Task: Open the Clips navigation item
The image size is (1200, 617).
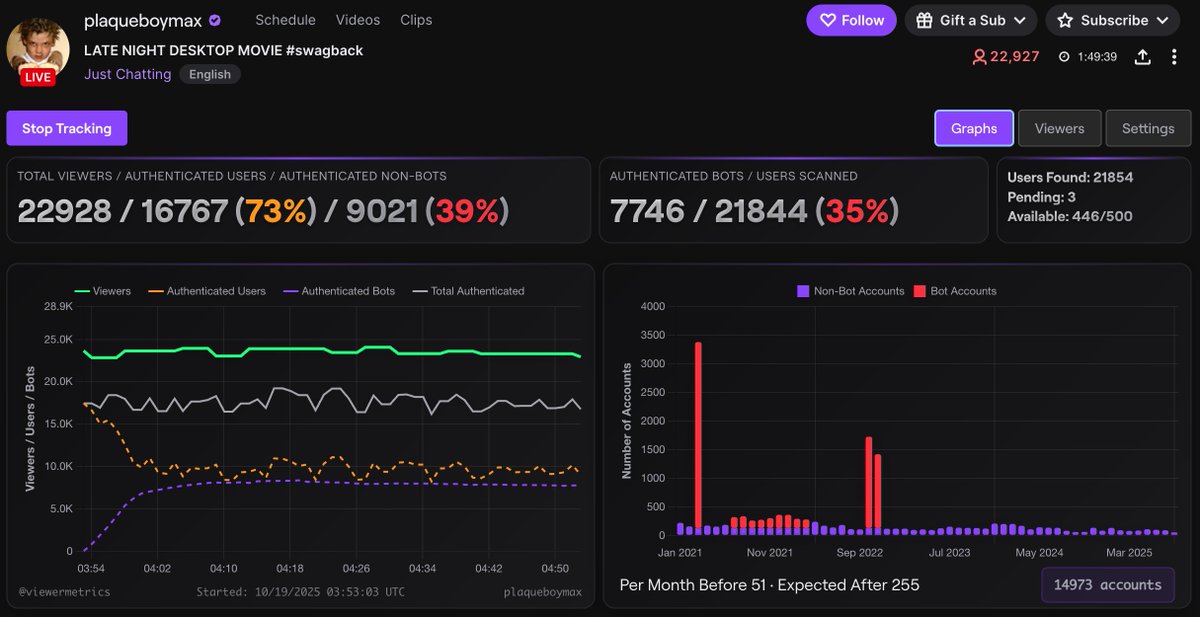Action: 416,19
